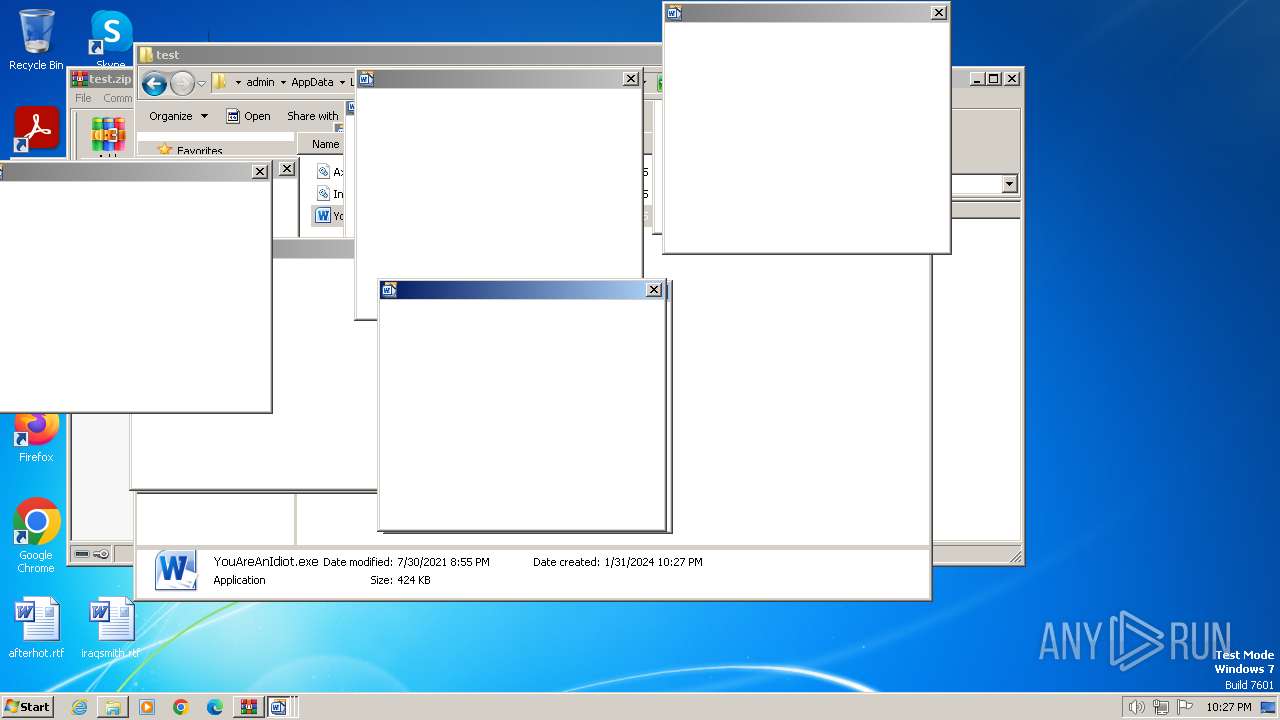Maximize the WinRAR test.zip window

993,78
